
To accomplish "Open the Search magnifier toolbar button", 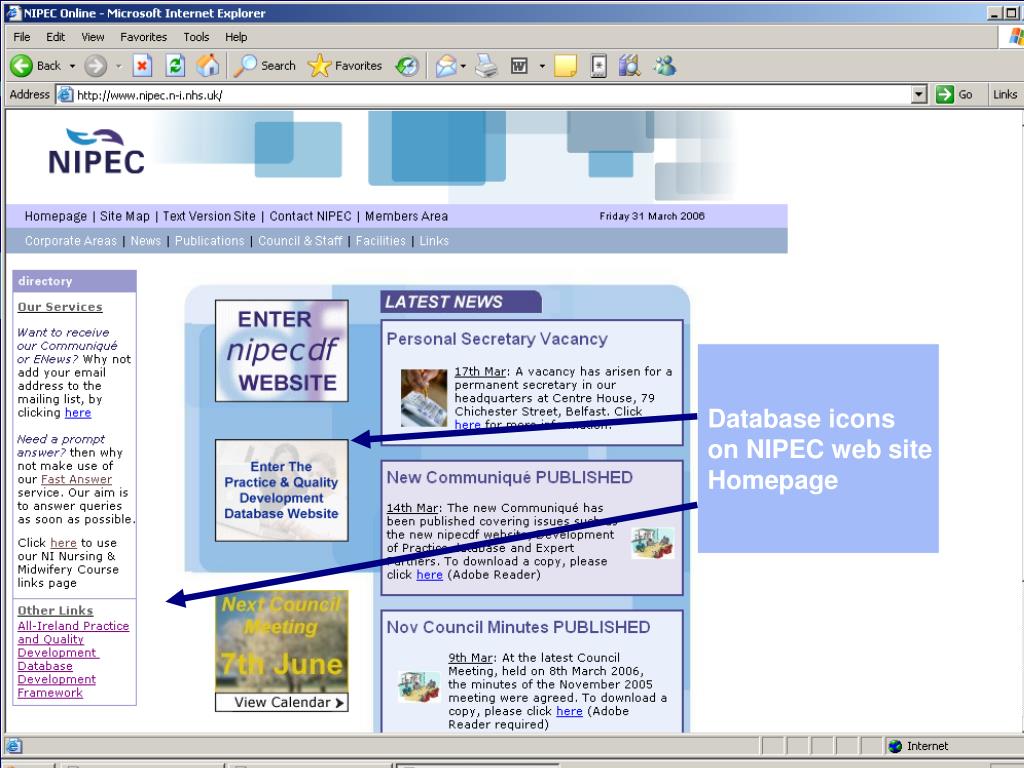I will (x=264, y=65).
